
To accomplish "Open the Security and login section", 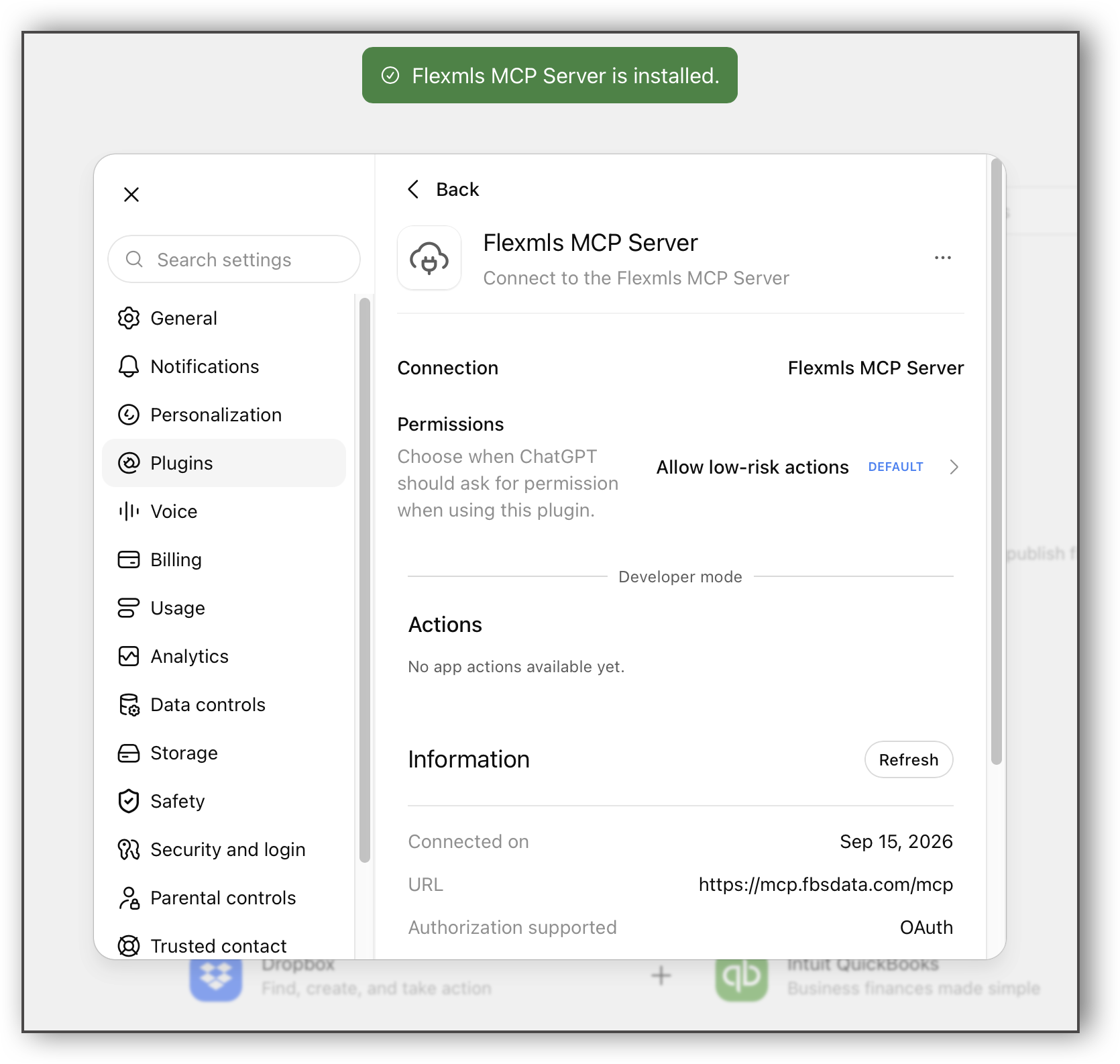I will (x=224, y=849).
